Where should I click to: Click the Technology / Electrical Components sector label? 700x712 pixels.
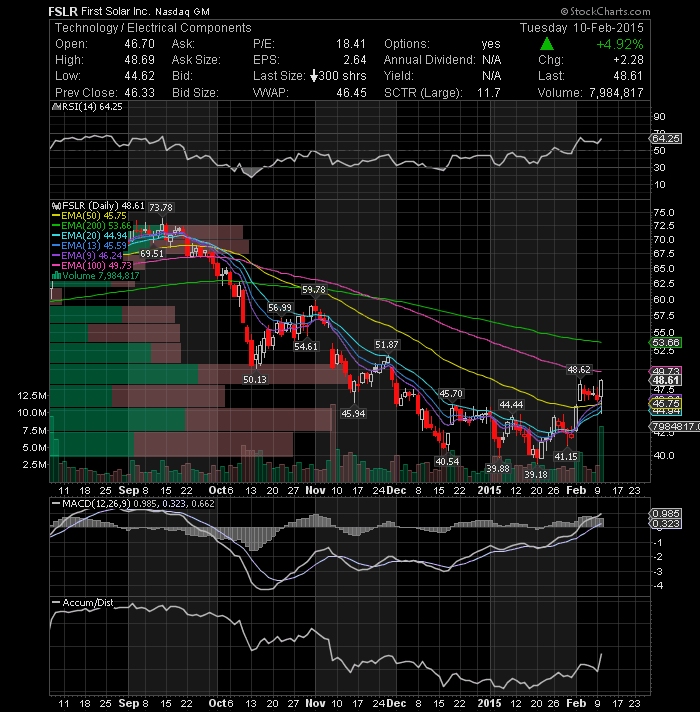[x=153, y=28]
